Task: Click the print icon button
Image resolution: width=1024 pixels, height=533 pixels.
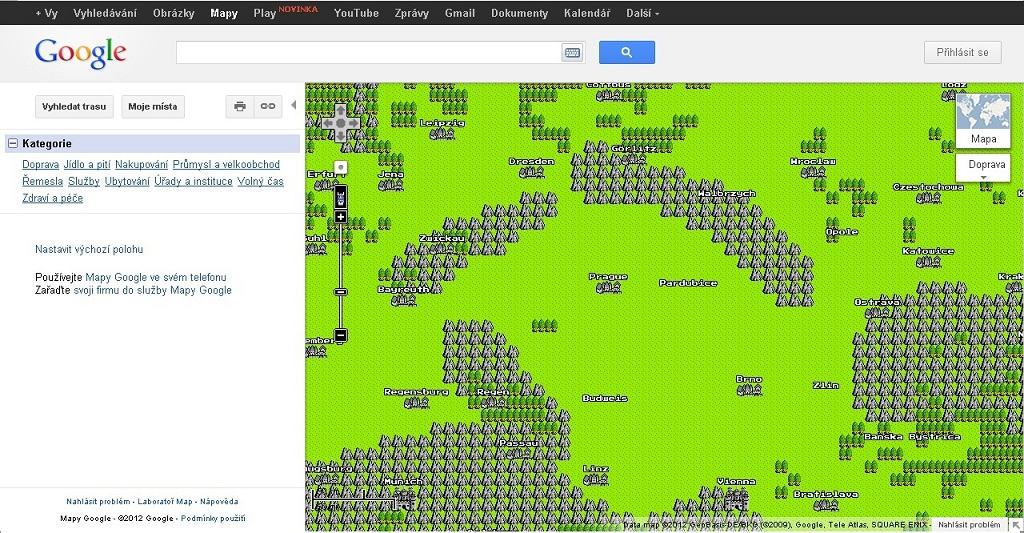Action: (x=240, y=106)
